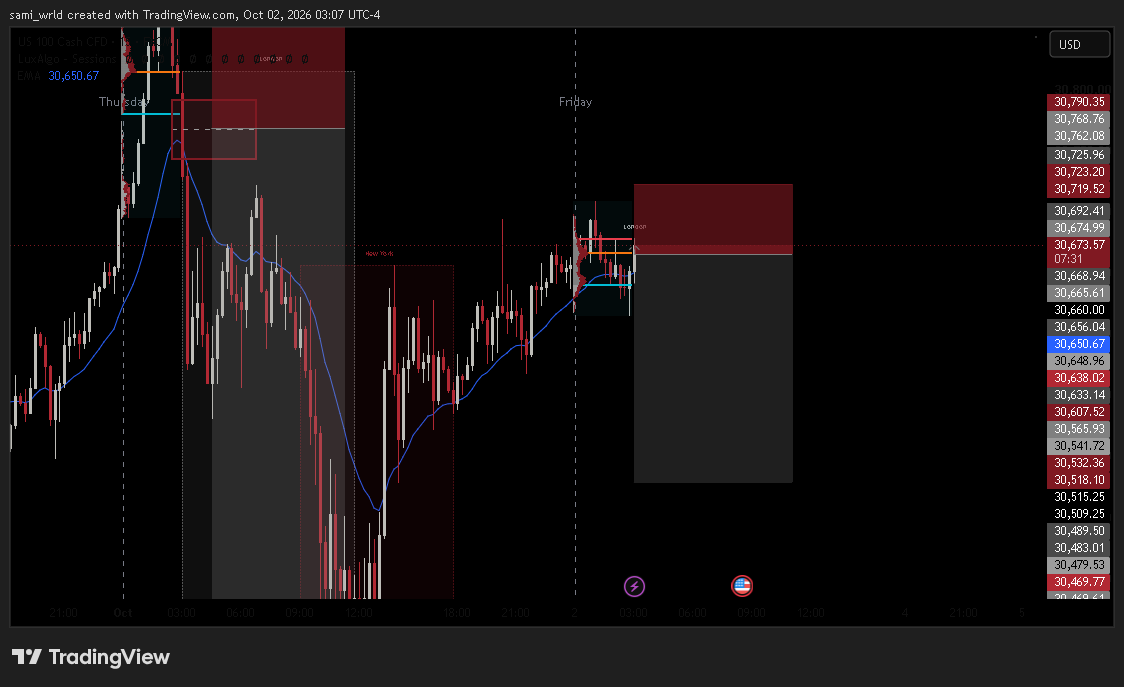1124x687 pixels.
Task: Click the Thursday session label
Action: (x=124, y=102)
